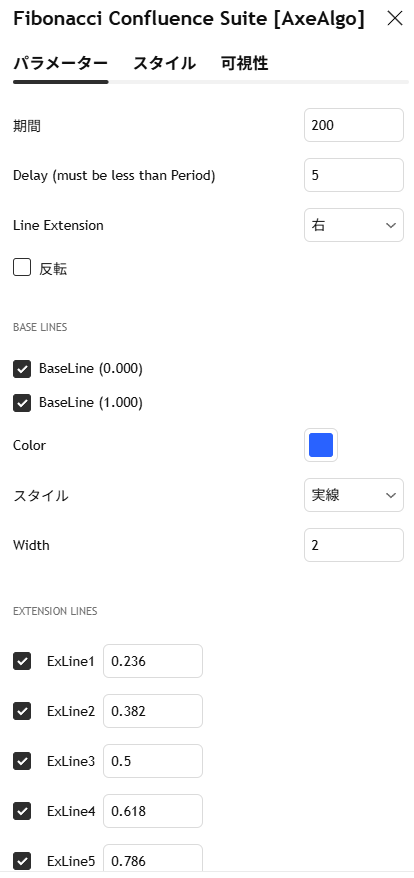This screenshot has height=878, width=414.
Task: Select the パラメーター tab
Action: [x=61, y=63]
